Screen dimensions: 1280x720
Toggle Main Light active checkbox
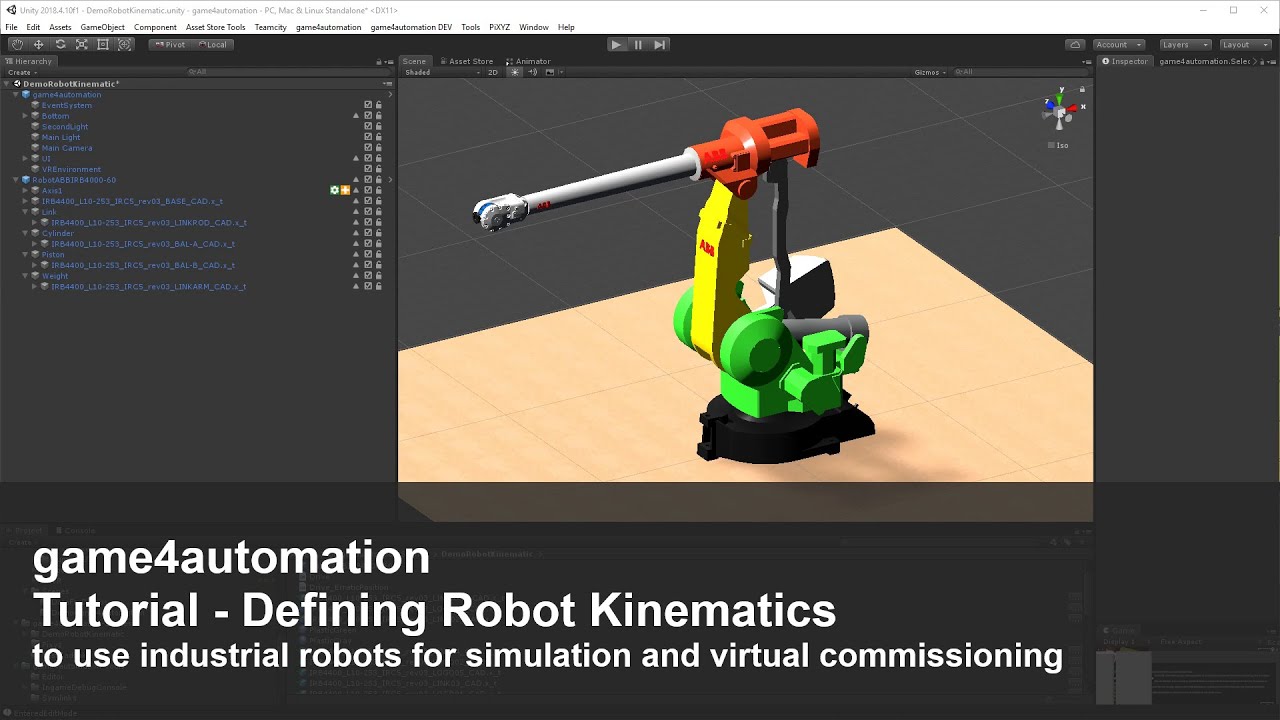click(368, 137)
